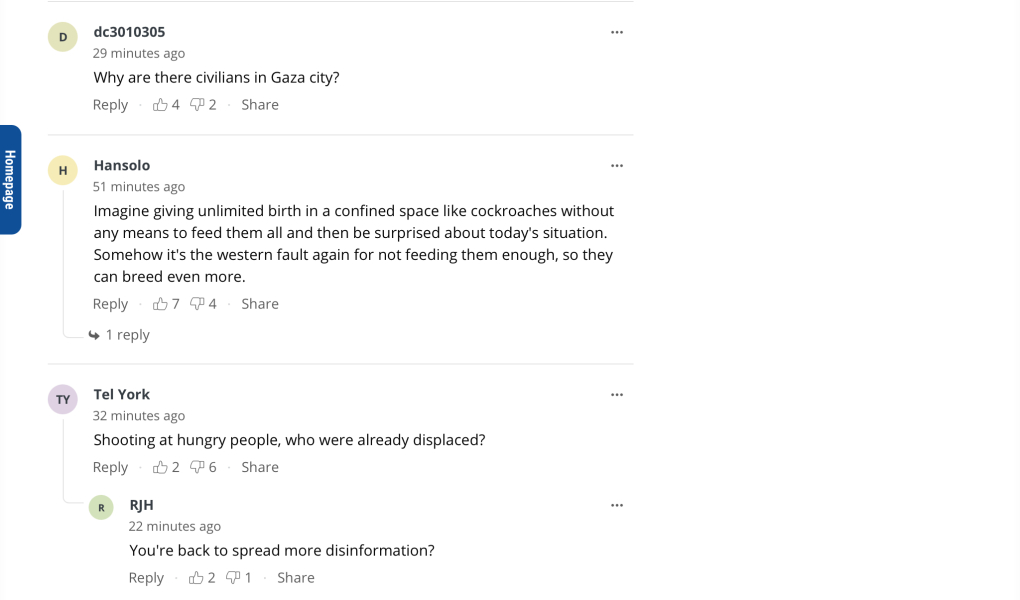Click the Tel York avatar
The height and width of the screenshot is (600, 1020).
pos(63,400)
